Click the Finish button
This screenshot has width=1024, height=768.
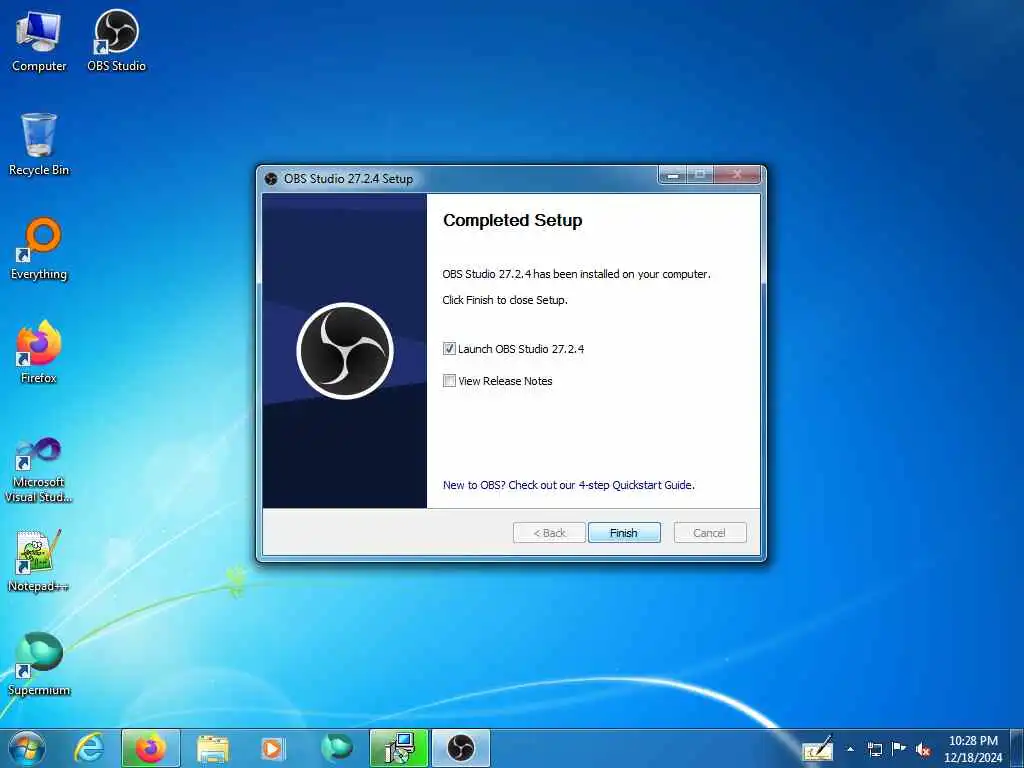[624, 533]
